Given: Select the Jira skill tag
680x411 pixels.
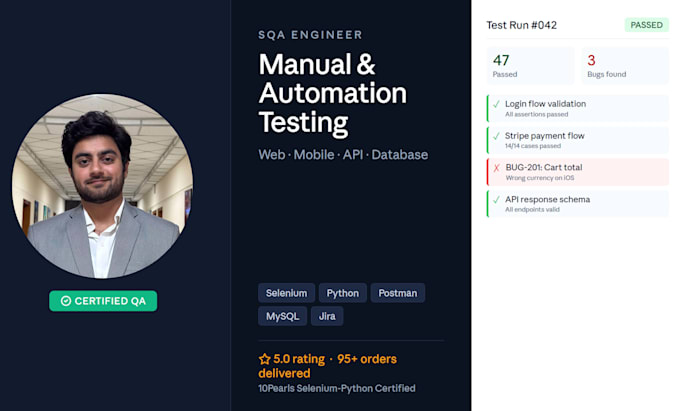Looking at the screenshot, I should [327, 316].
